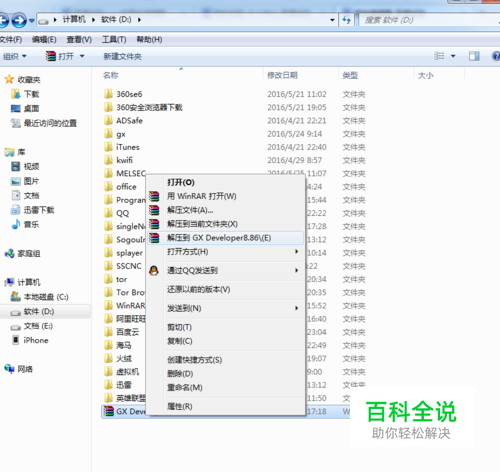Open iPhone device in sidebar
The image size is (500, 472).
click(30, 340)
